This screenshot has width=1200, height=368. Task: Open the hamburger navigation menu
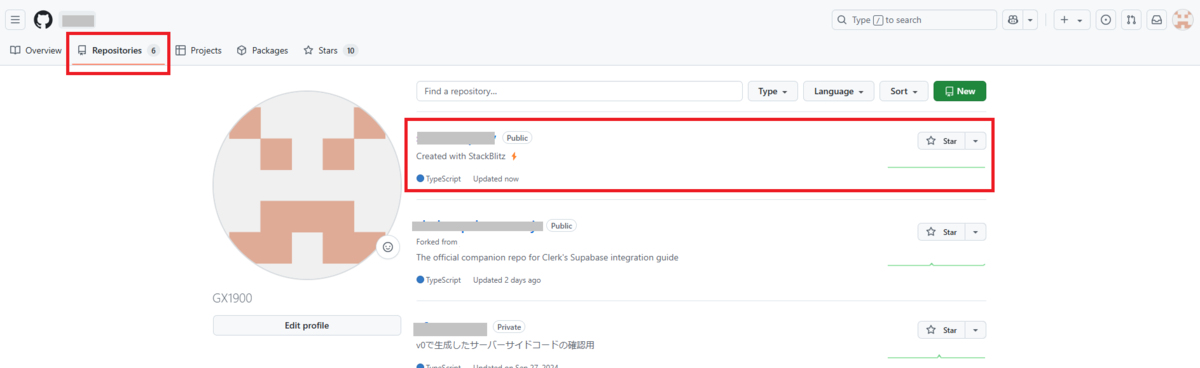point(16,20)
